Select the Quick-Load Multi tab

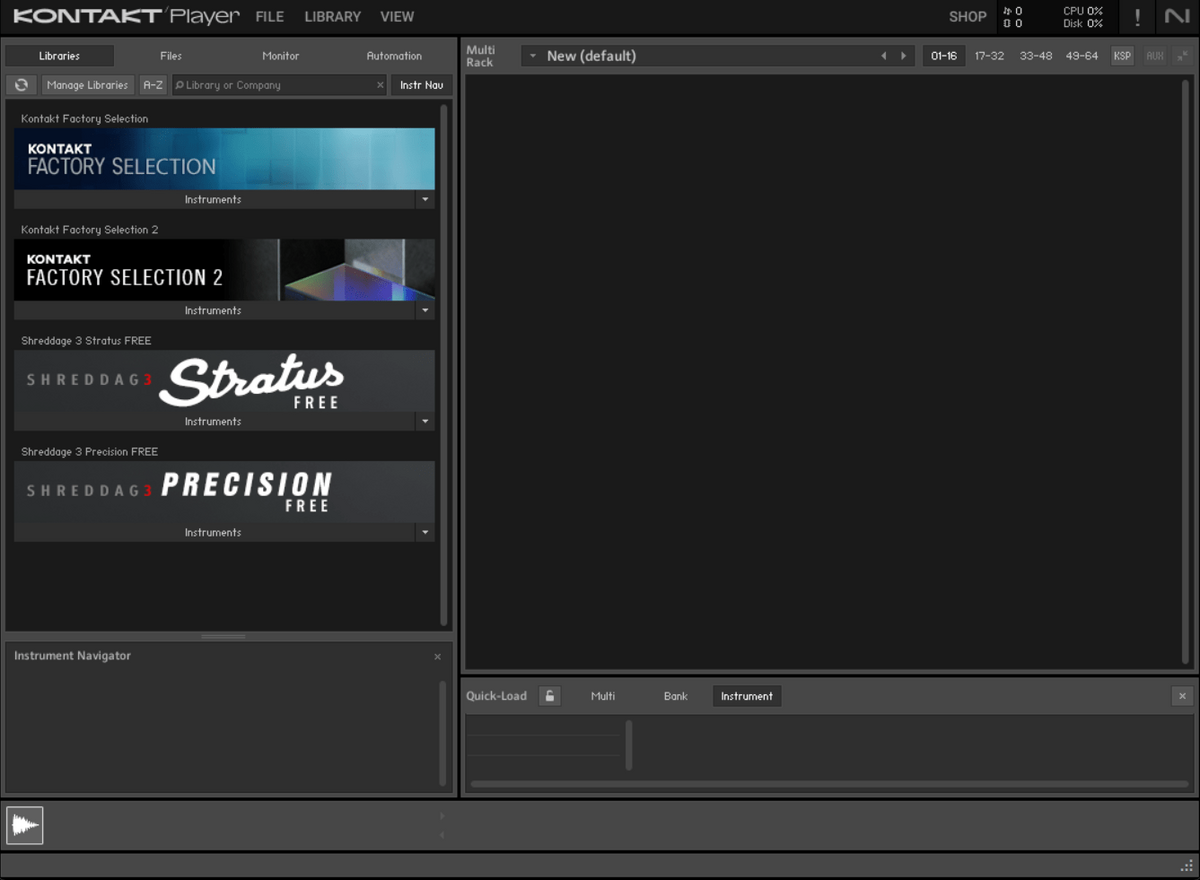(x=603, y=696)
